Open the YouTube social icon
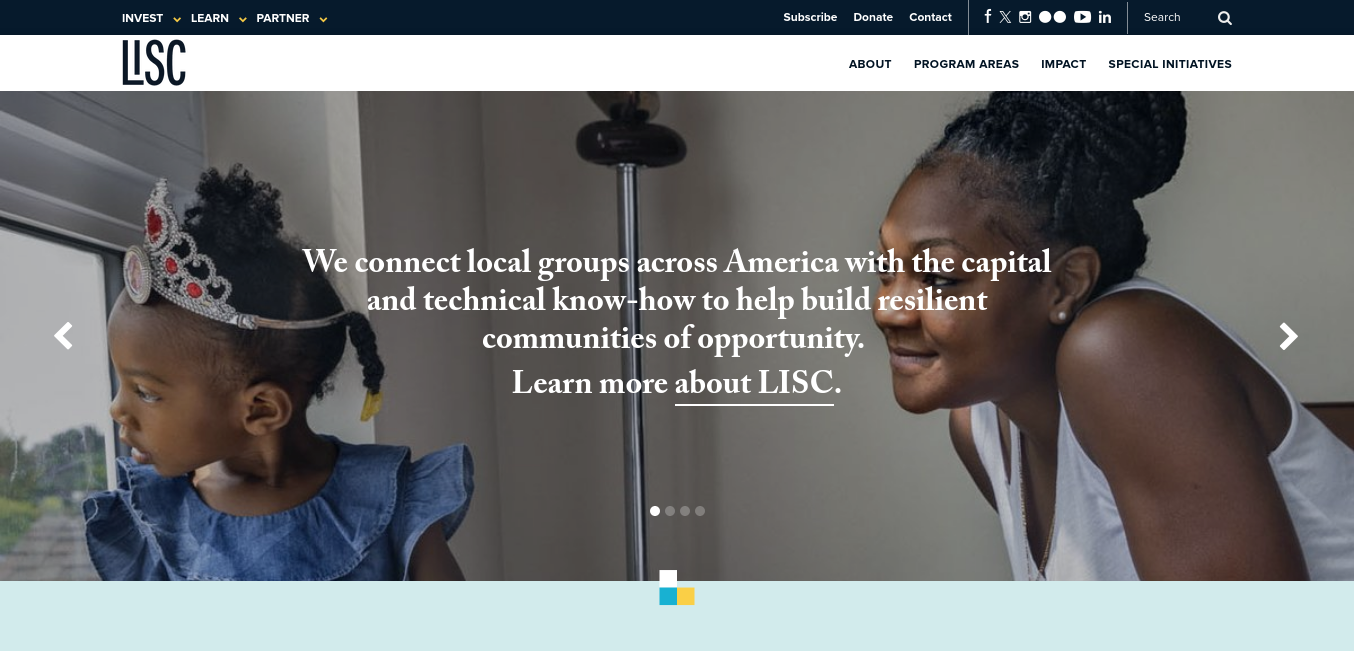The image size is (1366, 651). tap(1082, 17)
